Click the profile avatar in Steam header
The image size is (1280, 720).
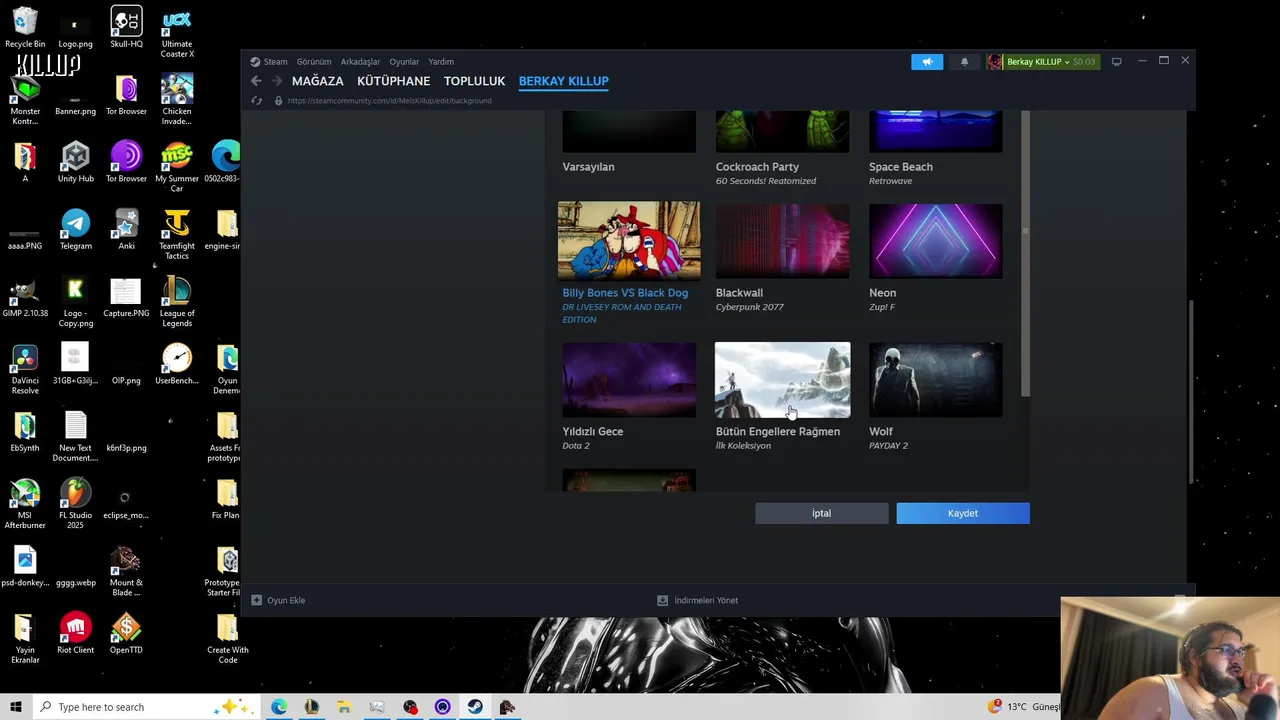click(994, 62)
